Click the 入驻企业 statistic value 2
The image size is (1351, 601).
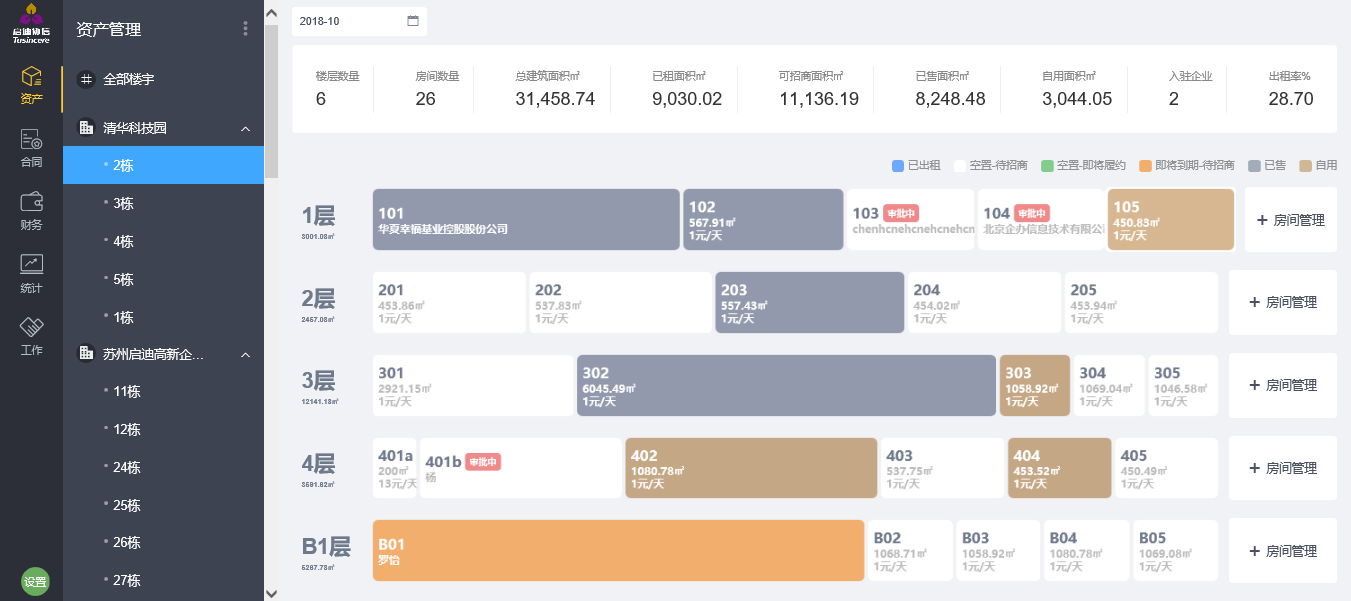tap(1174, 98)
